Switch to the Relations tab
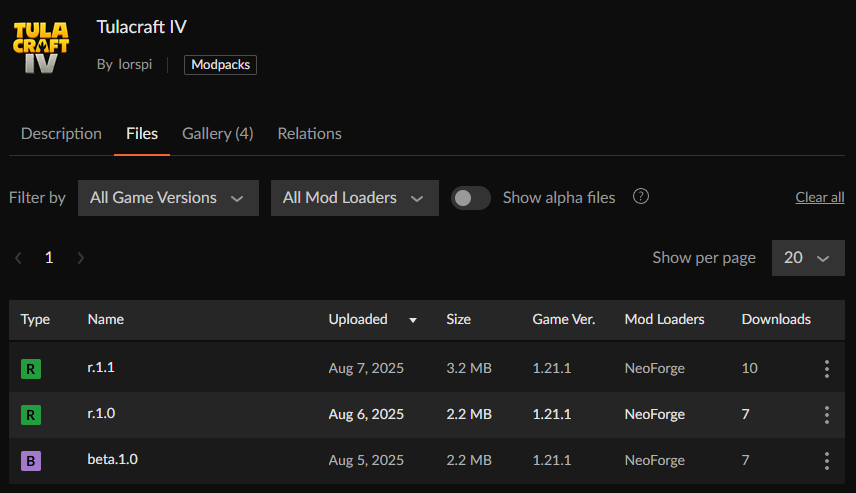The height and width of the screenshot is (493, 856). click(309, 134)
